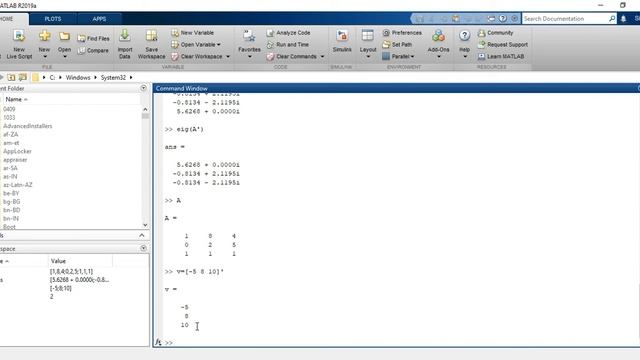Select workspace value [5.6268 + 0.0000i...
Viewport: 640px width, 360px height.
(x=79, y=280)
